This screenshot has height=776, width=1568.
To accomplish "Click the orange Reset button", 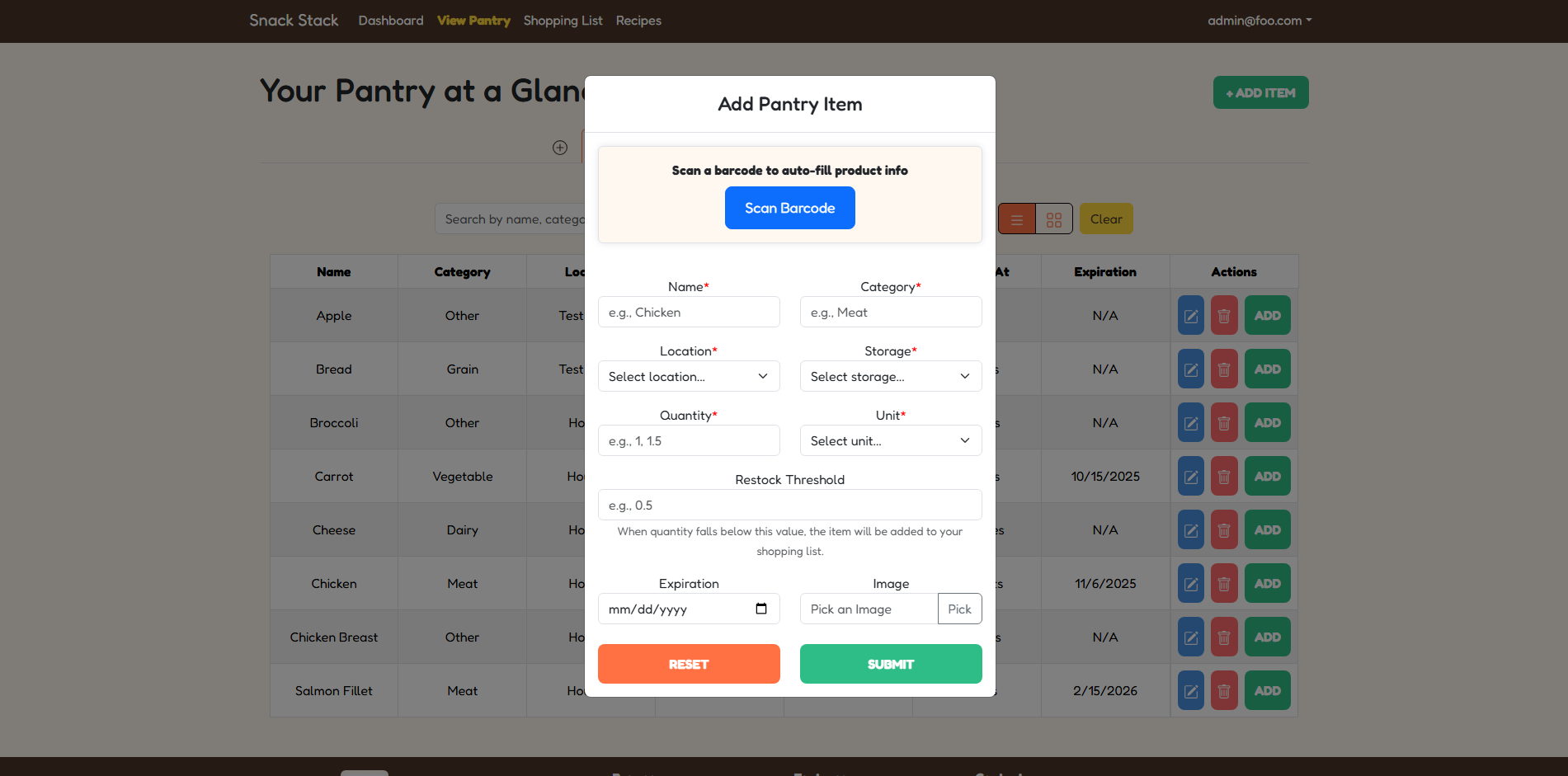I will click(688, 664).
